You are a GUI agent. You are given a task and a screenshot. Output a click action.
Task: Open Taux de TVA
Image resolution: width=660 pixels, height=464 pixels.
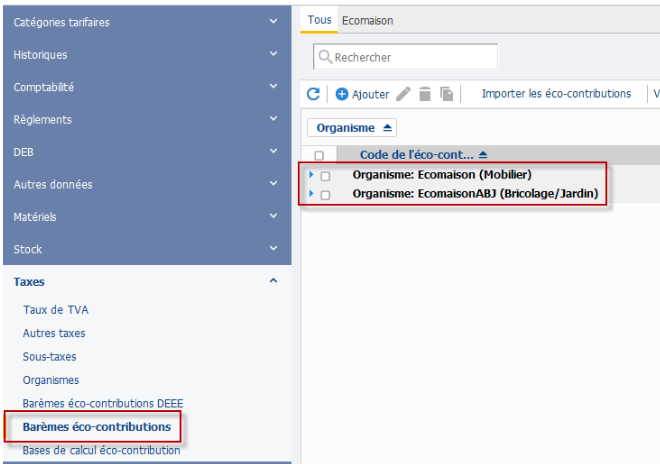pyautogui.click(x=56, y=310)
